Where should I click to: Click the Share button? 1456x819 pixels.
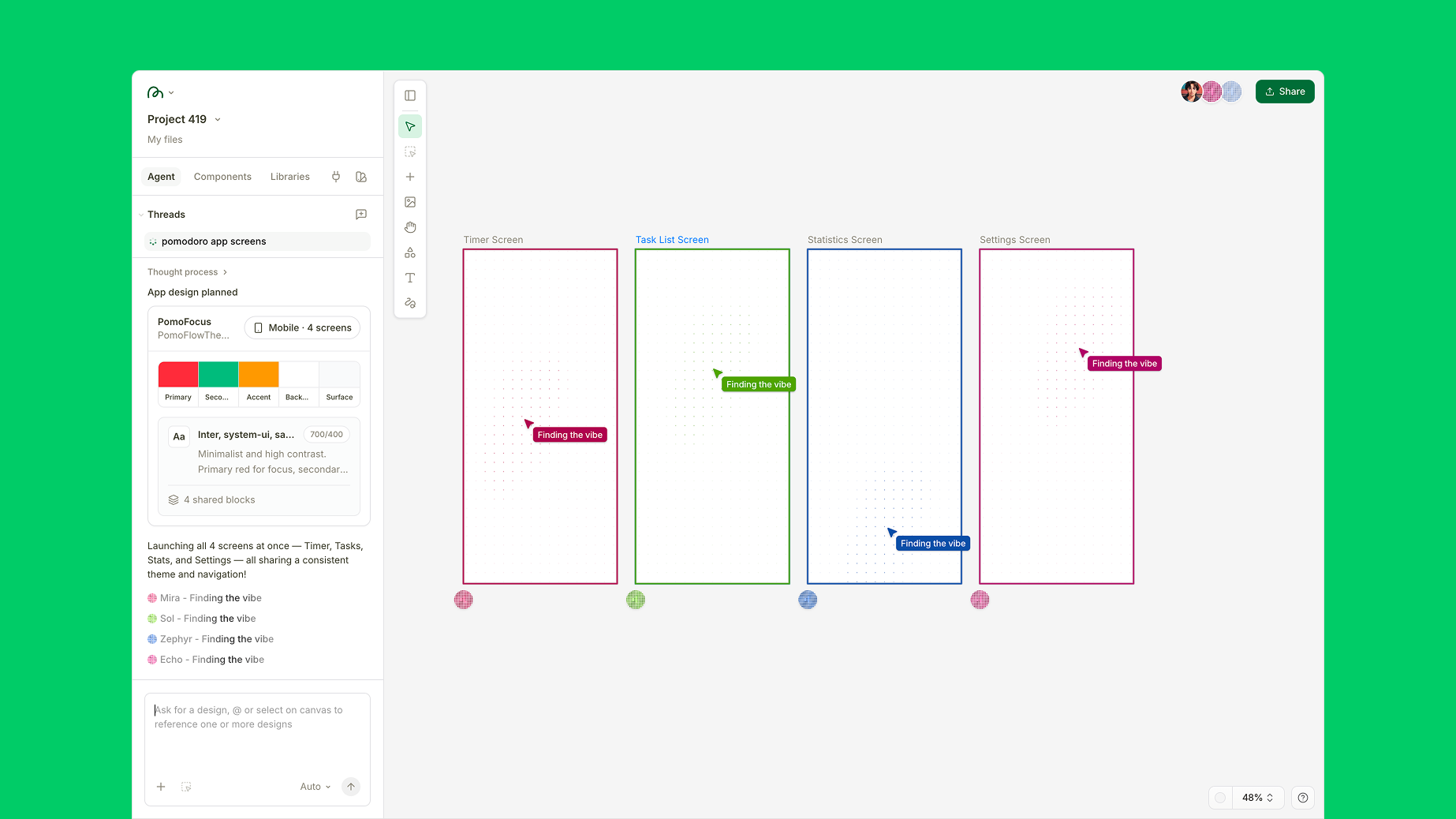click(x=1285, y=92)
